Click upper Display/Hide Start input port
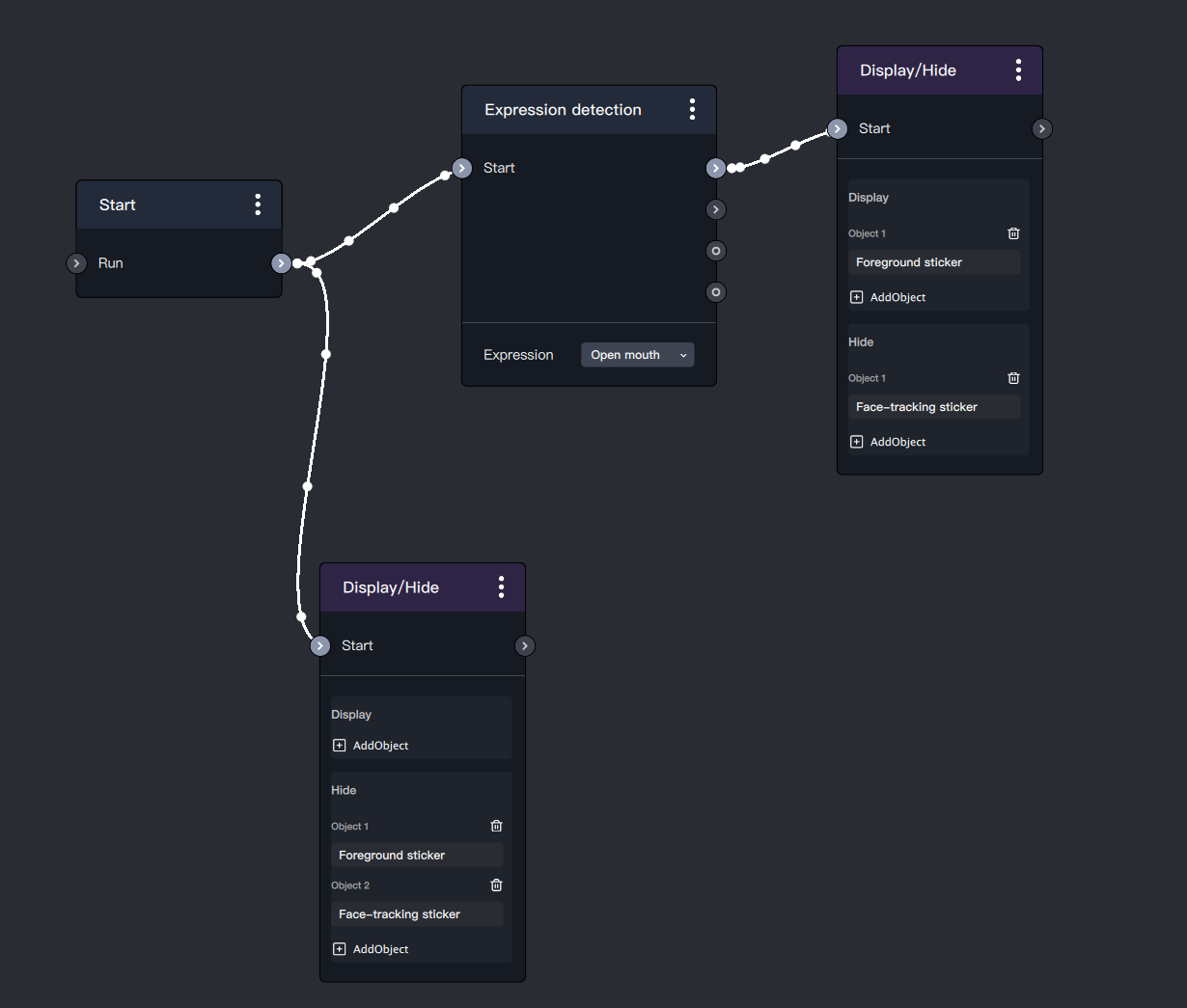Viewport: 1187px width, 1008px height. tap(838, 128)
